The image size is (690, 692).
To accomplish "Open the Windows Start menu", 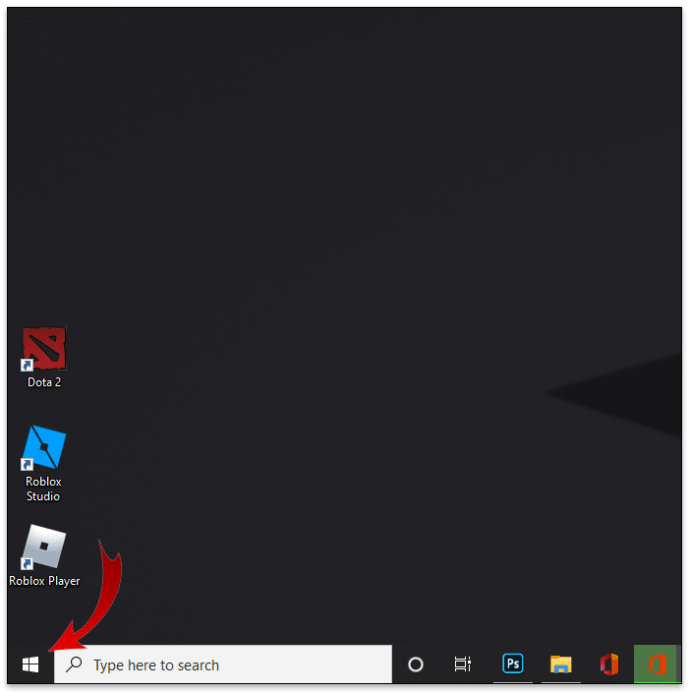I will pos(30,664).
